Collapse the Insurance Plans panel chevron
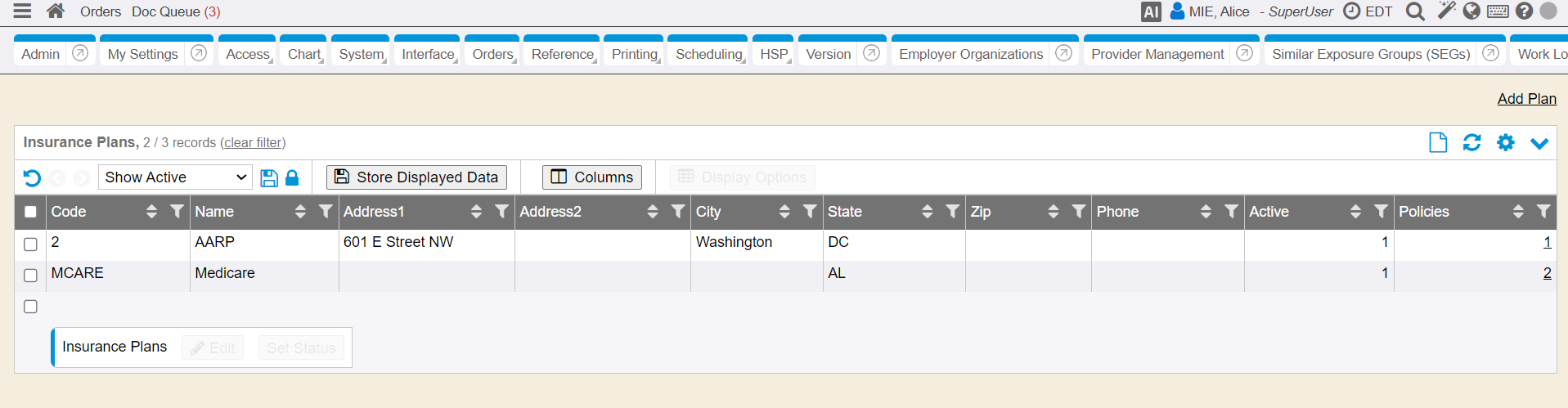The width and height of the screenshot is (1568, 408). tap(1539, 143)
